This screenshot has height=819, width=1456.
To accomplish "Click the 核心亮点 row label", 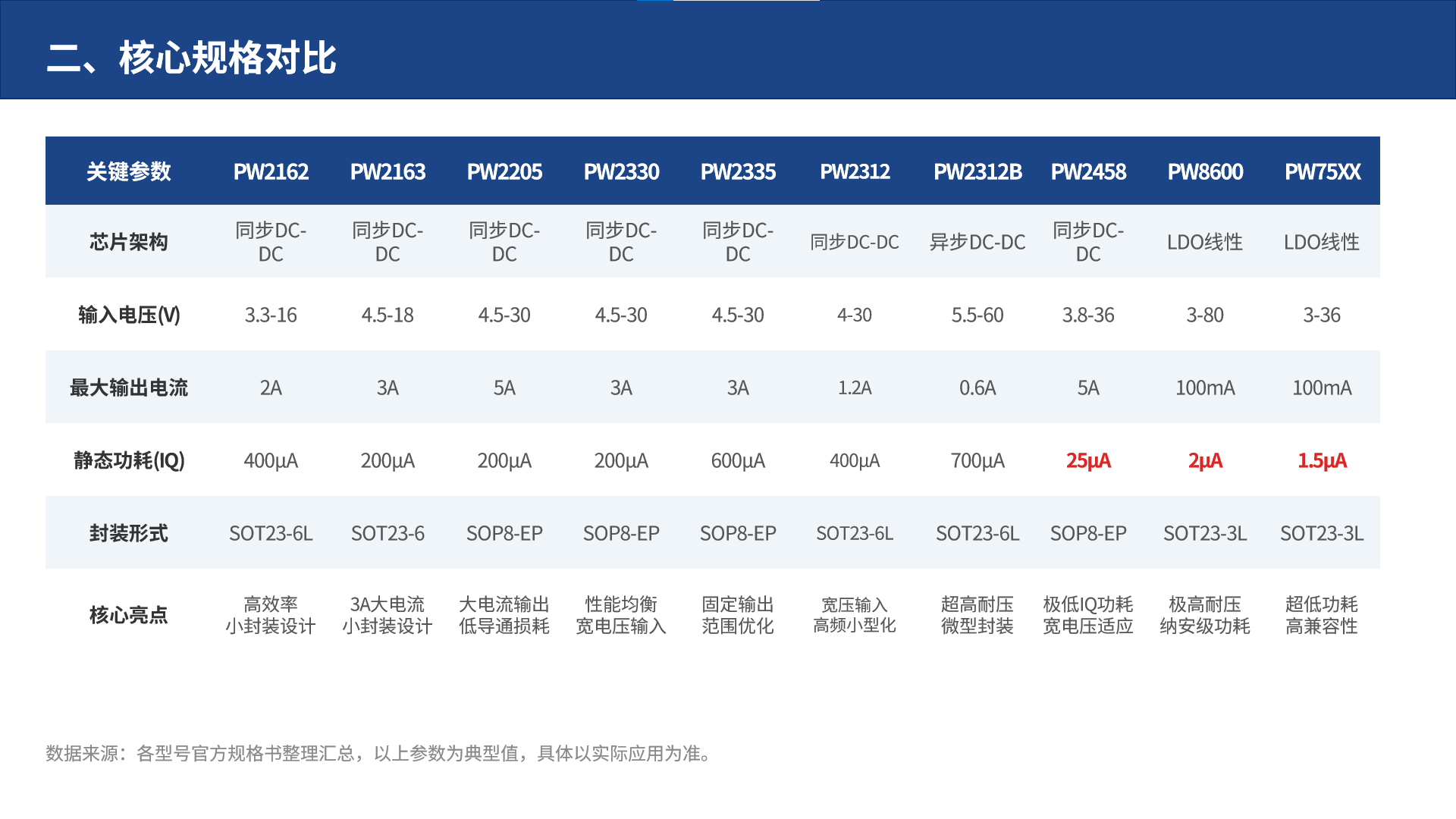I will tap(129, 614).
